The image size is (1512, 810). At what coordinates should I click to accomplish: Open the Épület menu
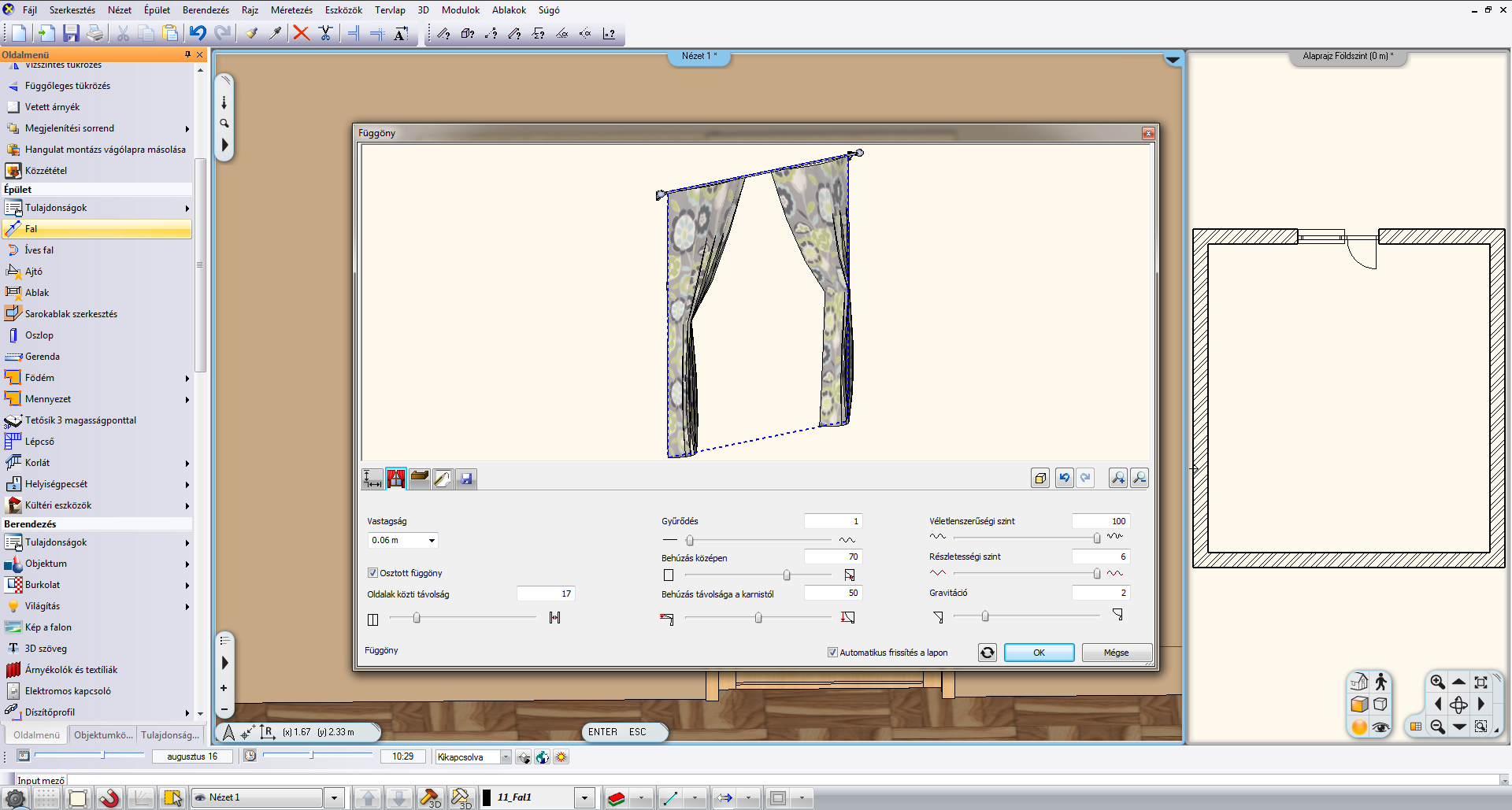(157, 10)
